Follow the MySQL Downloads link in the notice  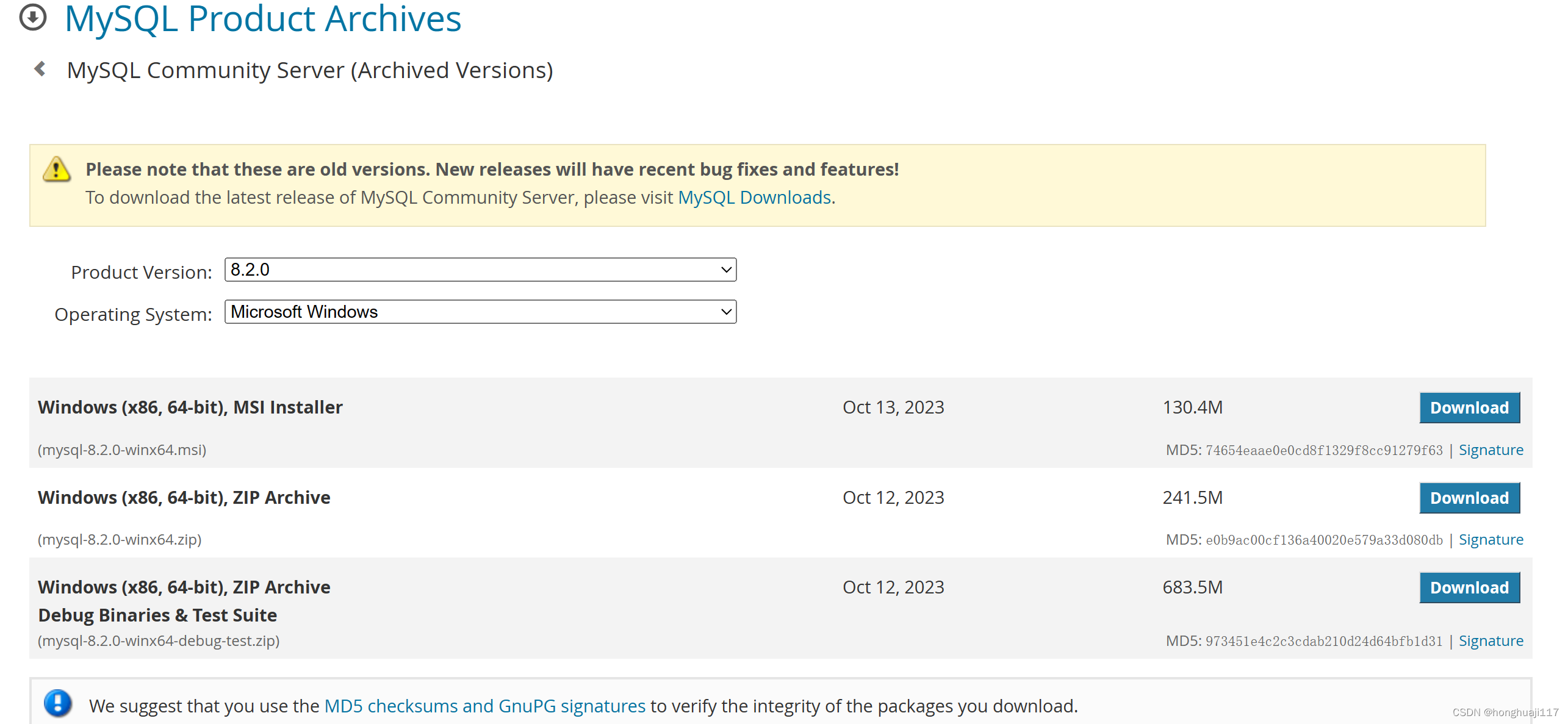[x=755, y=198]
